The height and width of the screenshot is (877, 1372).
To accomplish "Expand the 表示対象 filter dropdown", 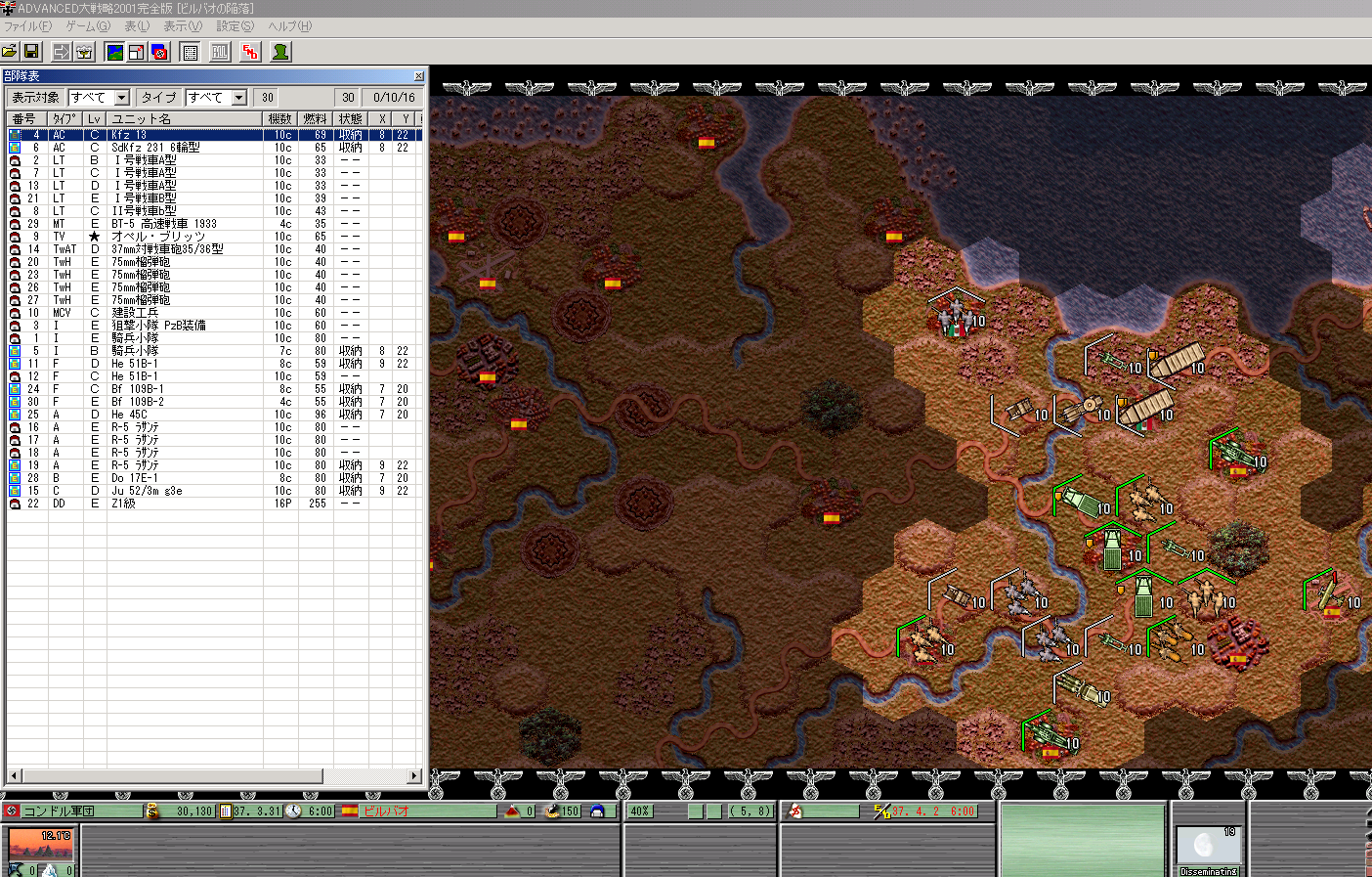I will tap(122, 98).
